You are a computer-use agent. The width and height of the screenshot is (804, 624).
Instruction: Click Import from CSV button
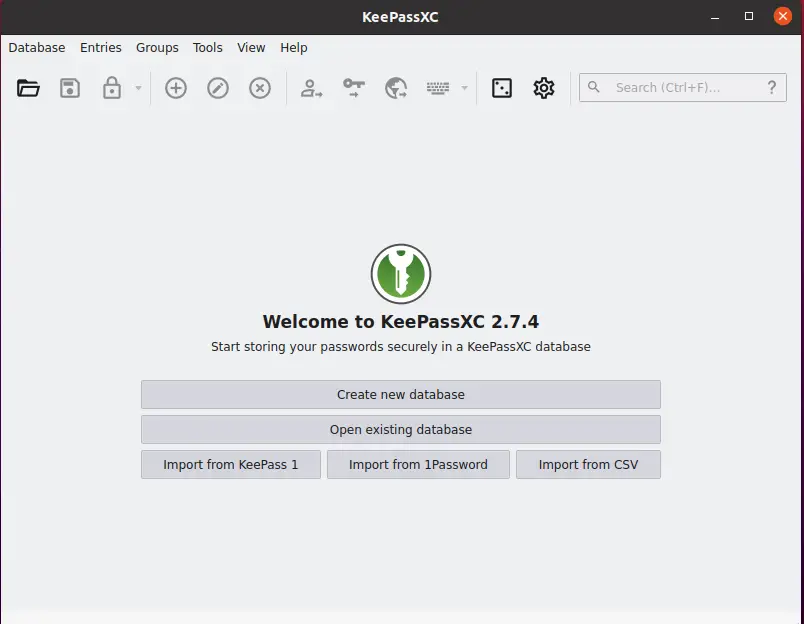589,465
